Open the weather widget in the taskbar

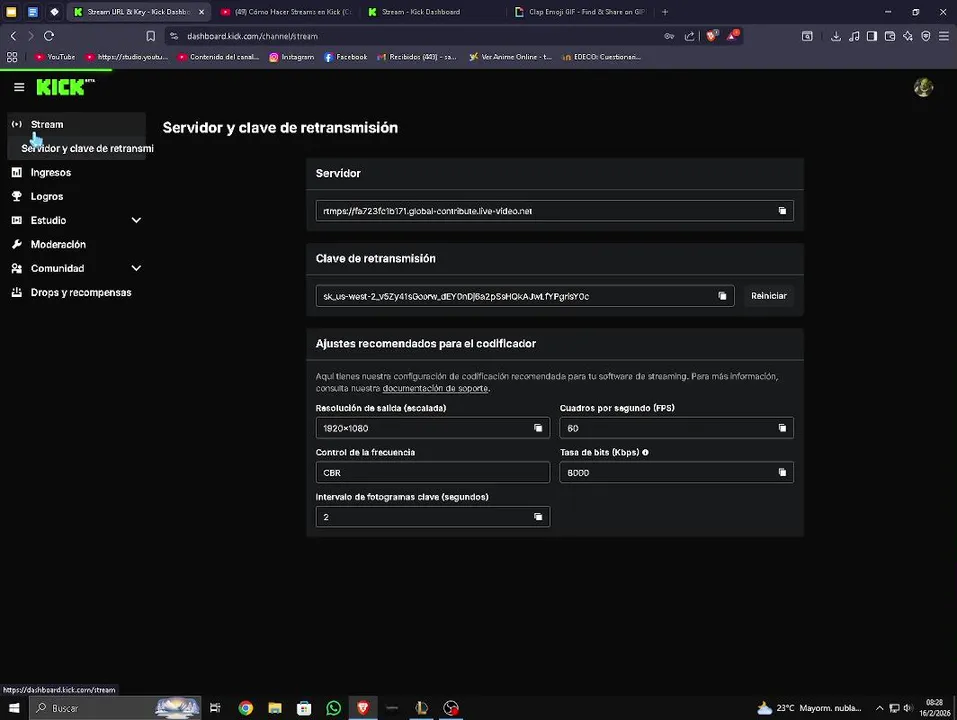click(x=809, y=708)
